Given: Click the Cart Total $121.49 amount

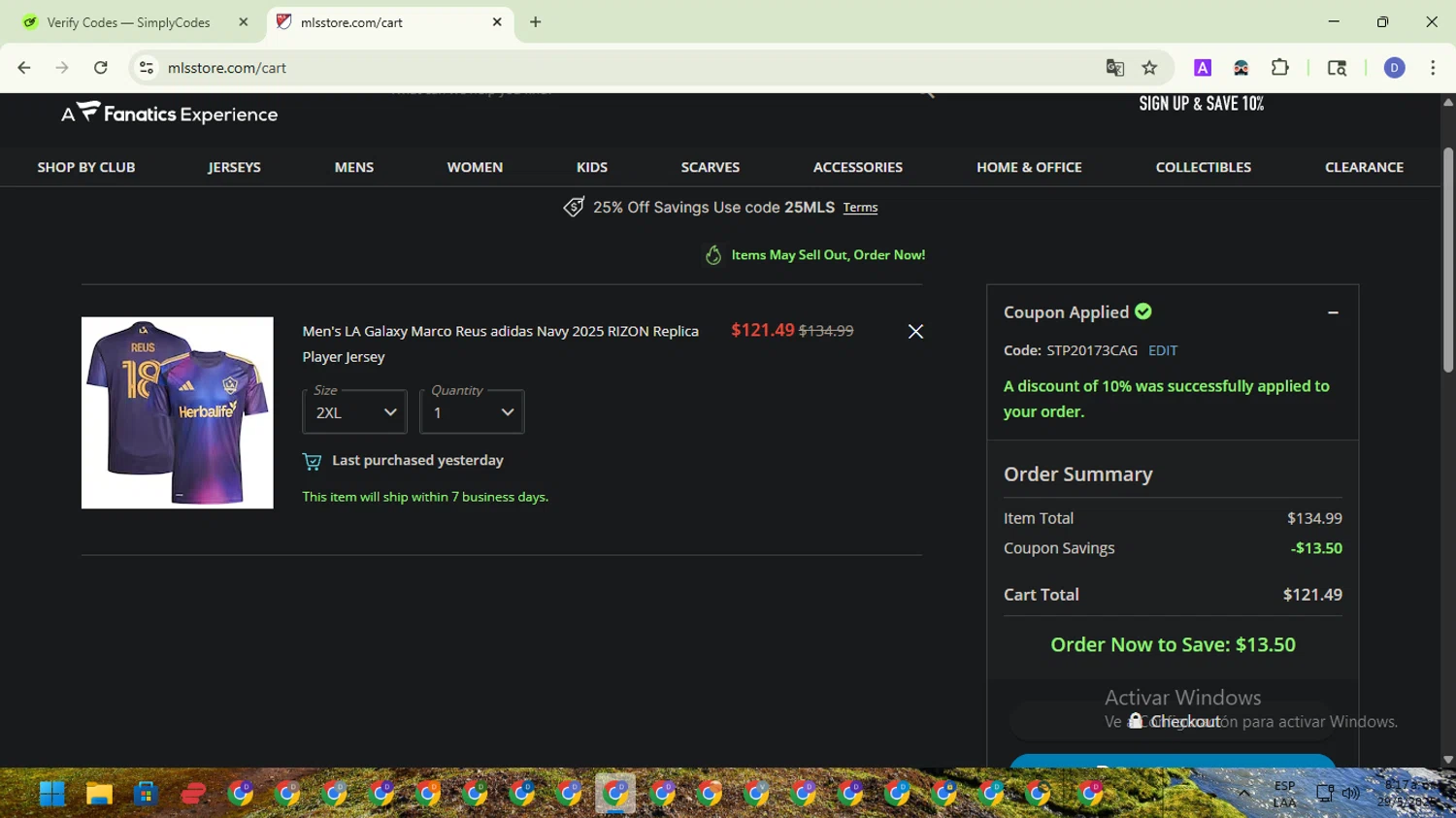Looking at the screenshot, I should click(1312, 595).
